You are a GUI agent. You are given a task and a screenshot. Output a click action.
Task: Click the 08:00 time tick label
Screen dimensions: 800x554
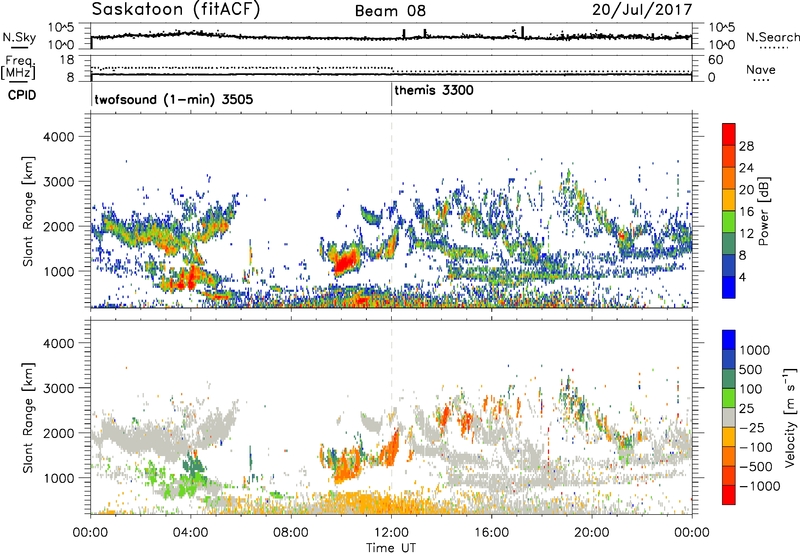click(x=291, y=533)
